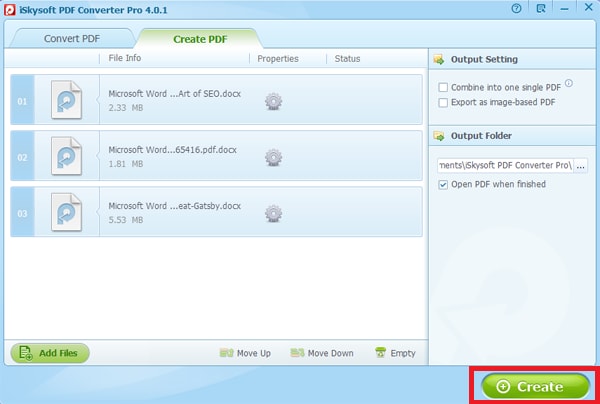Click the File Info column header
The width and height of the screenshot is (600, 404).
click(125, 58)
